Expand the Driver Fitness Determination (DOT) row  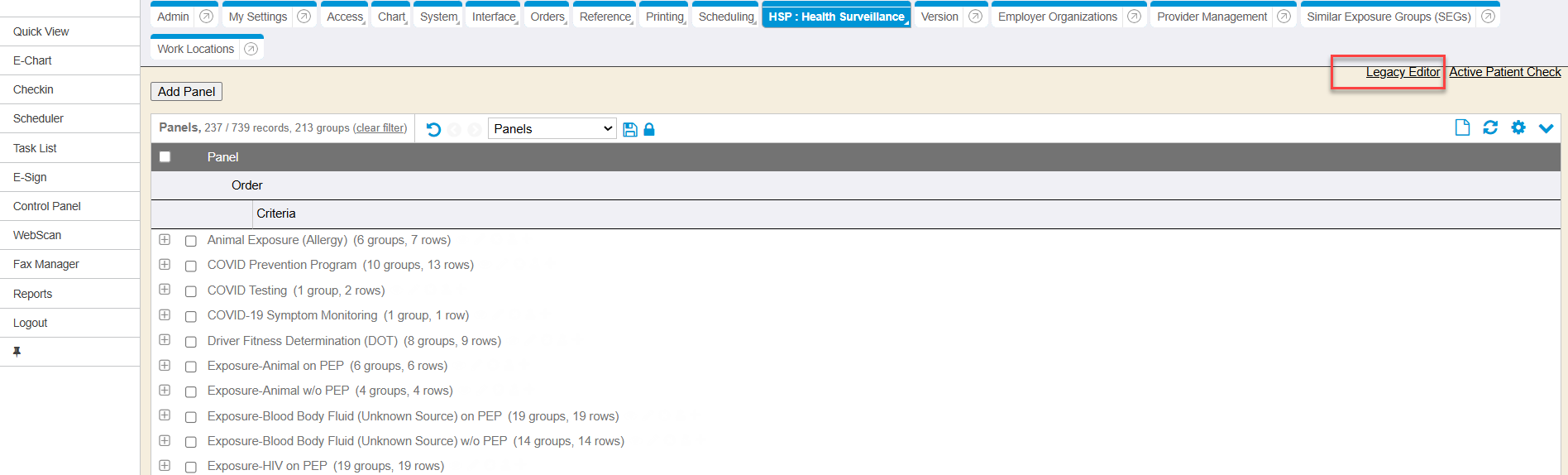click(x=165, y=340)
